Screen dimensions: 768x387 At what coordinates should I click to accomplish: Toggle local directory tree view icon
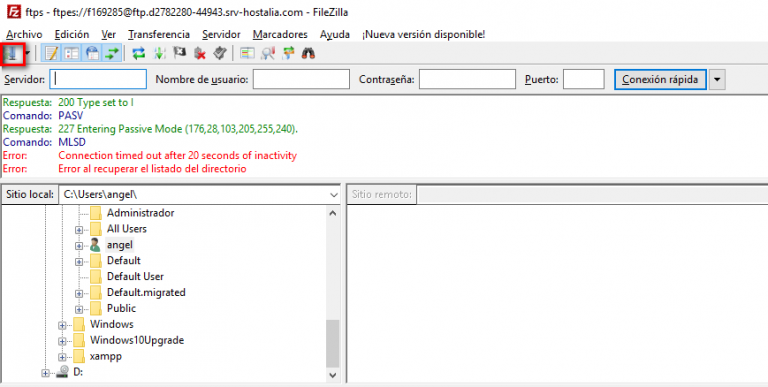pyautogui.click(x=72, y=53)
